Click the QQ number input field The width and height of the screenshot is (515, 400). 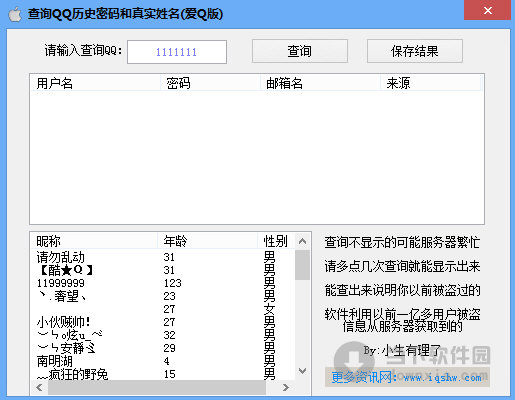coord(177,52)
